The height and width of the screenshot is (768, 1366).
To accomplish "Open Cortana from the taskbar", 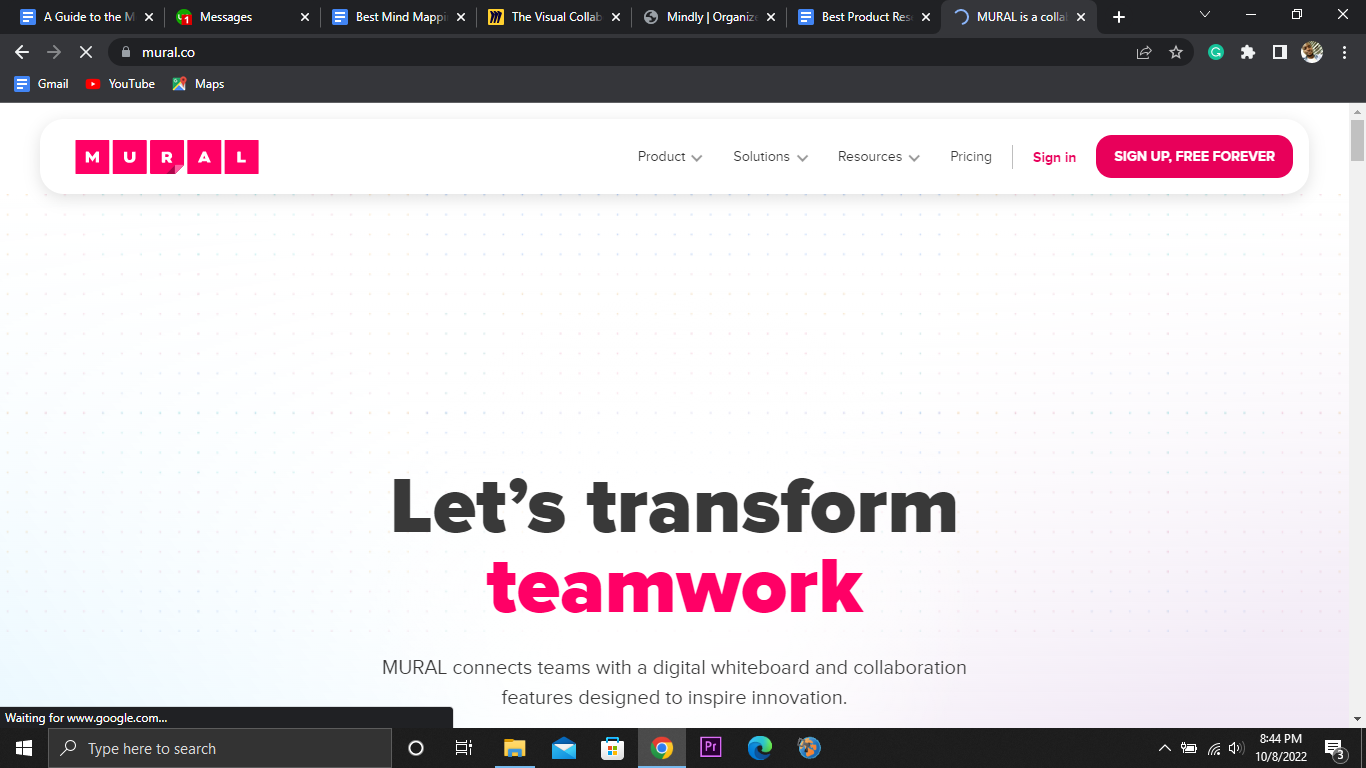I will click(x=416, y=748).
